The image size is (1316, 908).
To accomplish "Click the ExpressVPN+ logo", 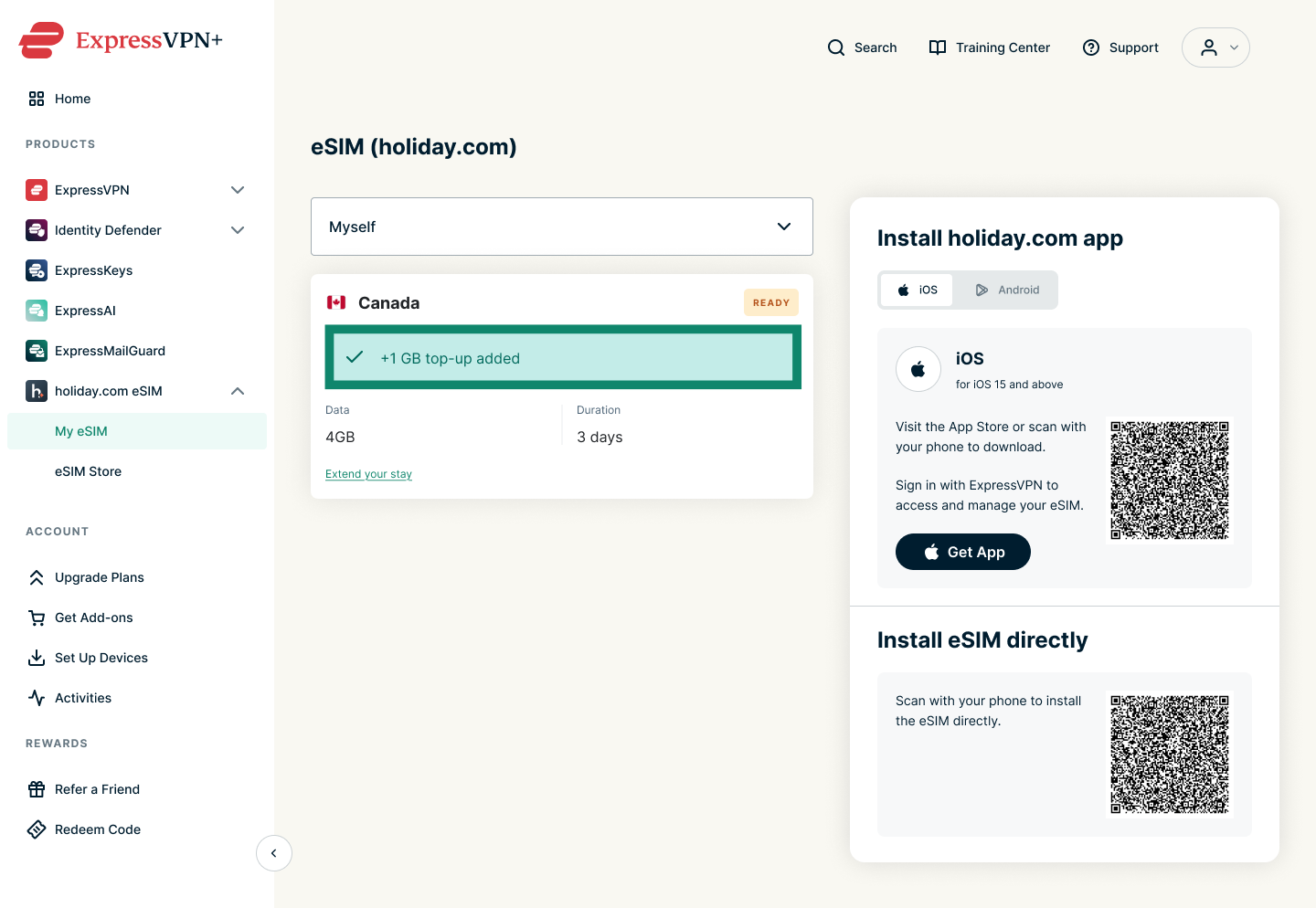I will pyautogui.click(x=121, y=40).
